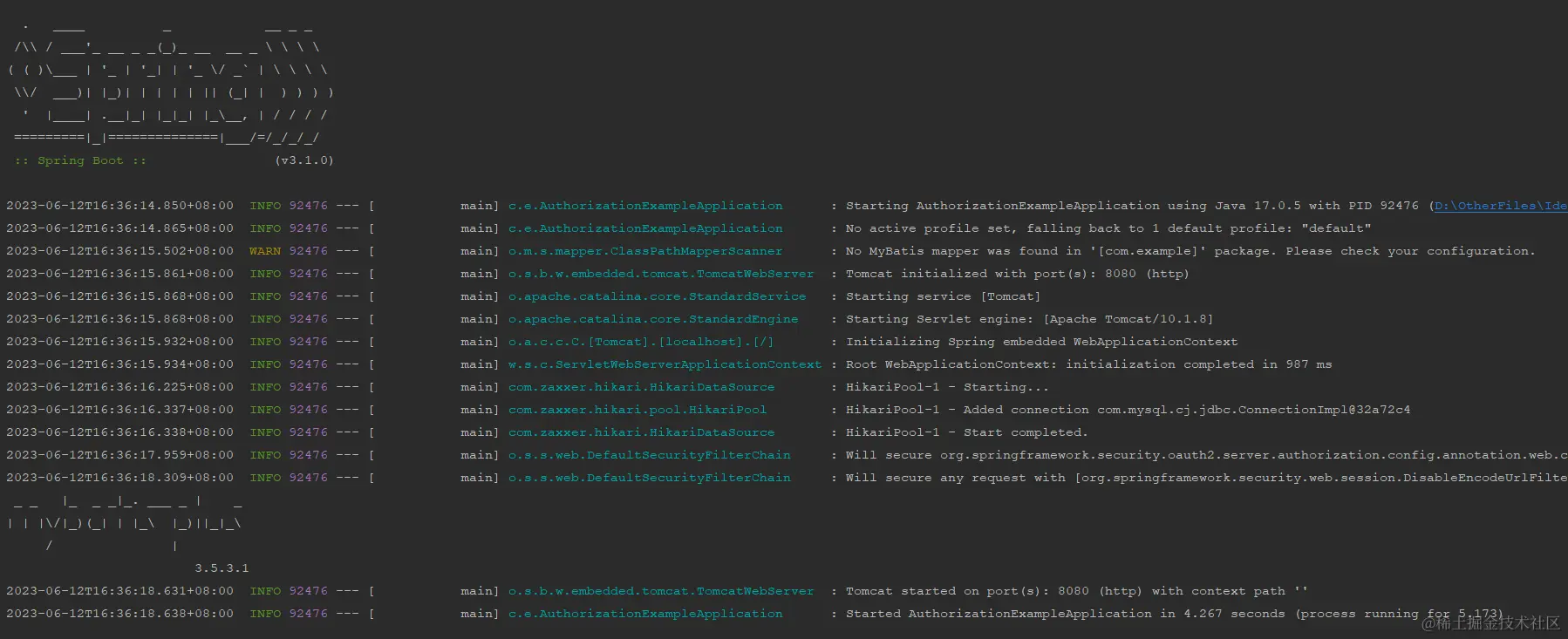Screen dimensions: 1568x639
Task: Click the "HikariPool-1 - Start completed." message
Action: [966, 432]
